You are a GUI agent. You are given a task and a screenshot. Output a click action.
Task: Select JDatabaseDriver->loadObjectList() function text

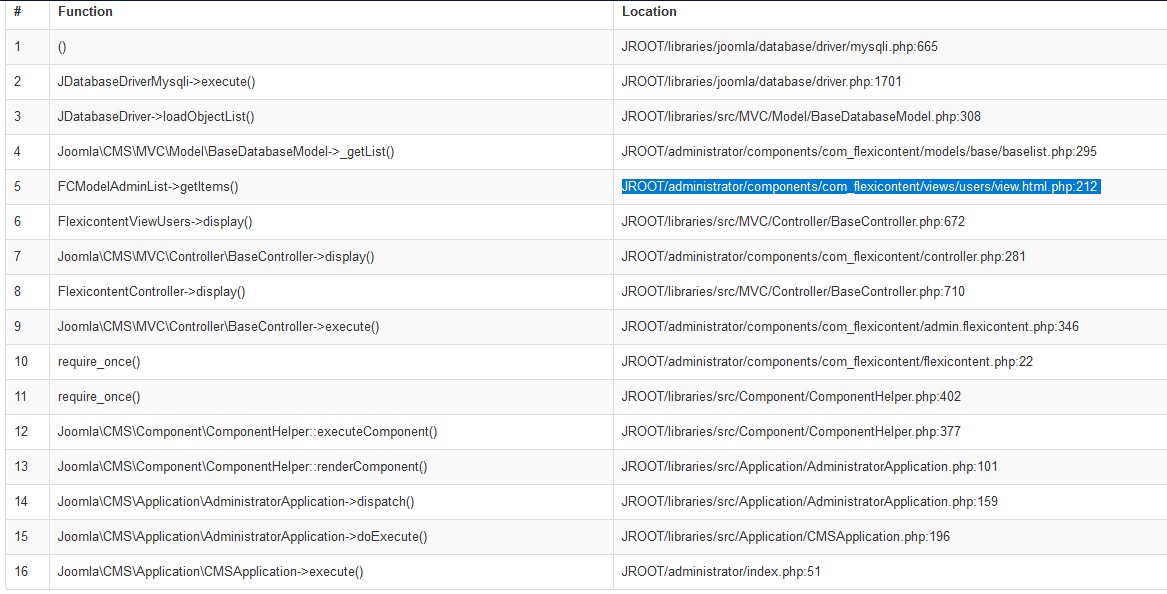pos(156,117)
